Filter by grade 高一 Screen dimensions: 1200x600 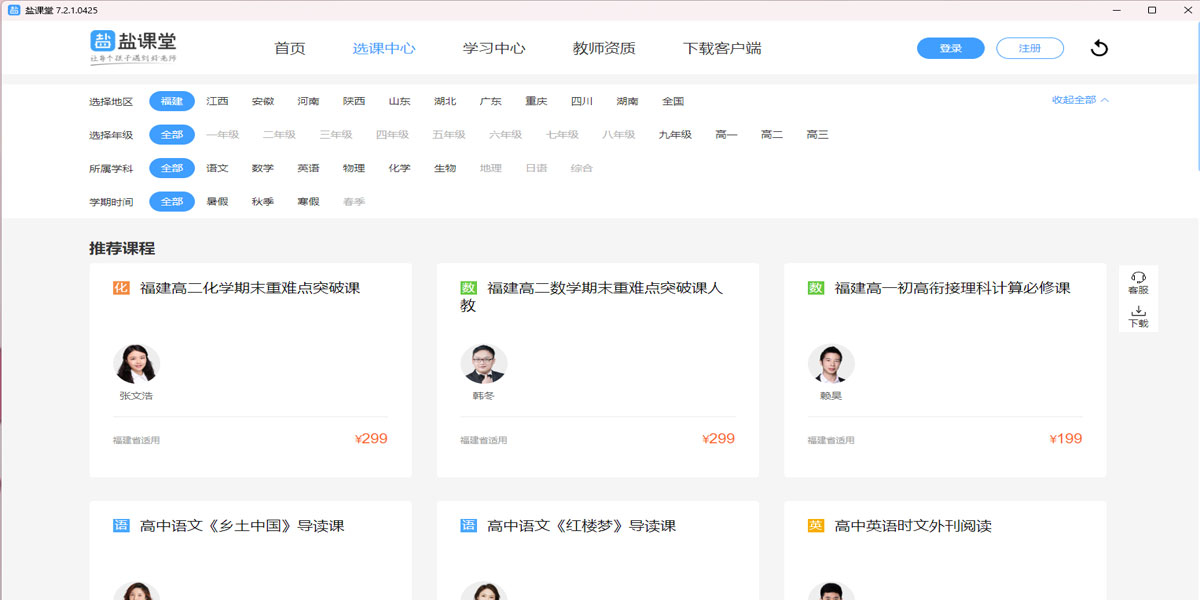tap(726, 134)
